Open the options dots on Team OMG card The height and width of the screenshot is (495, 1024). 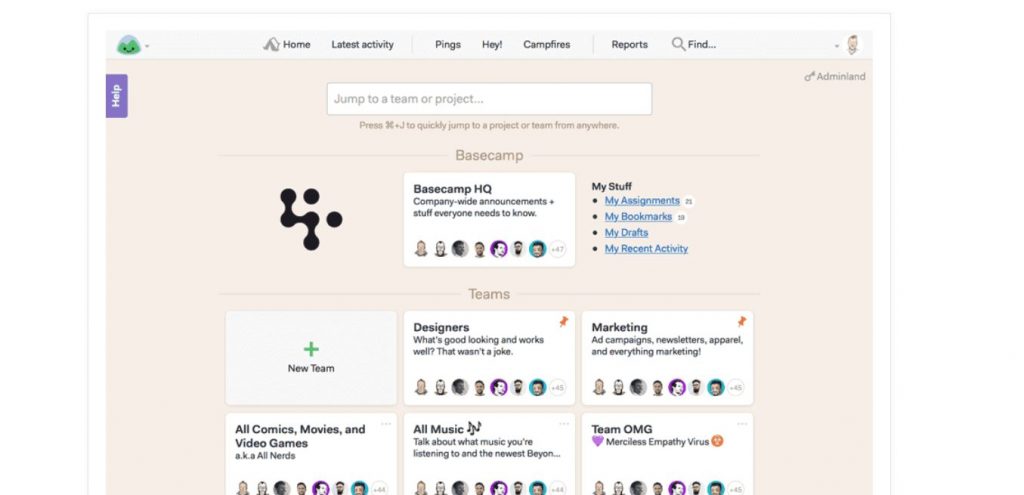(743, 424)
